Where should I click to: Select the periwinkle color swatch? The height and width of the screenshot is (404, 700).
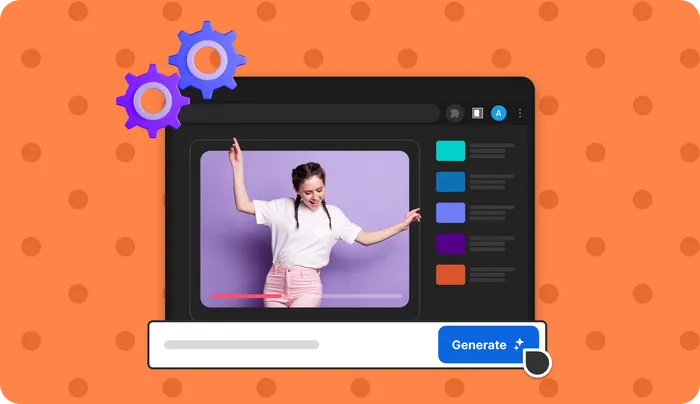pos(450,213)
